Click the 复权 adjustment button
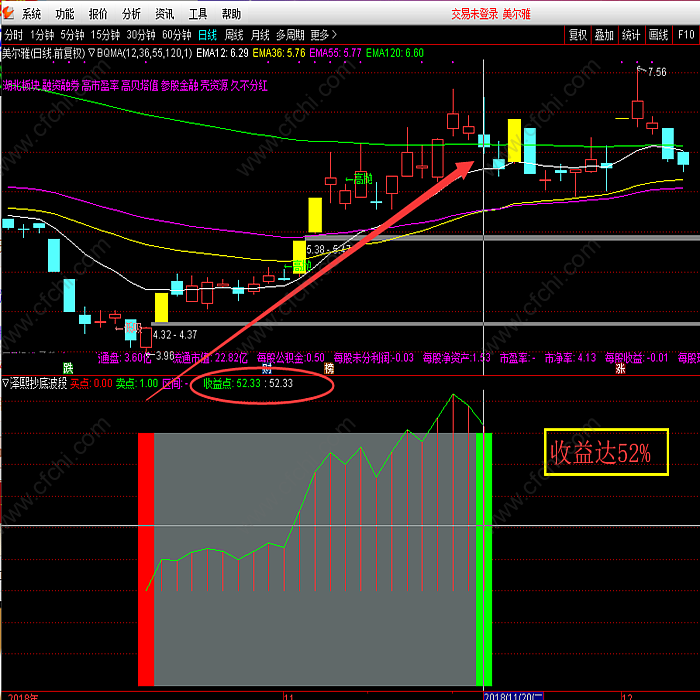 578,35
